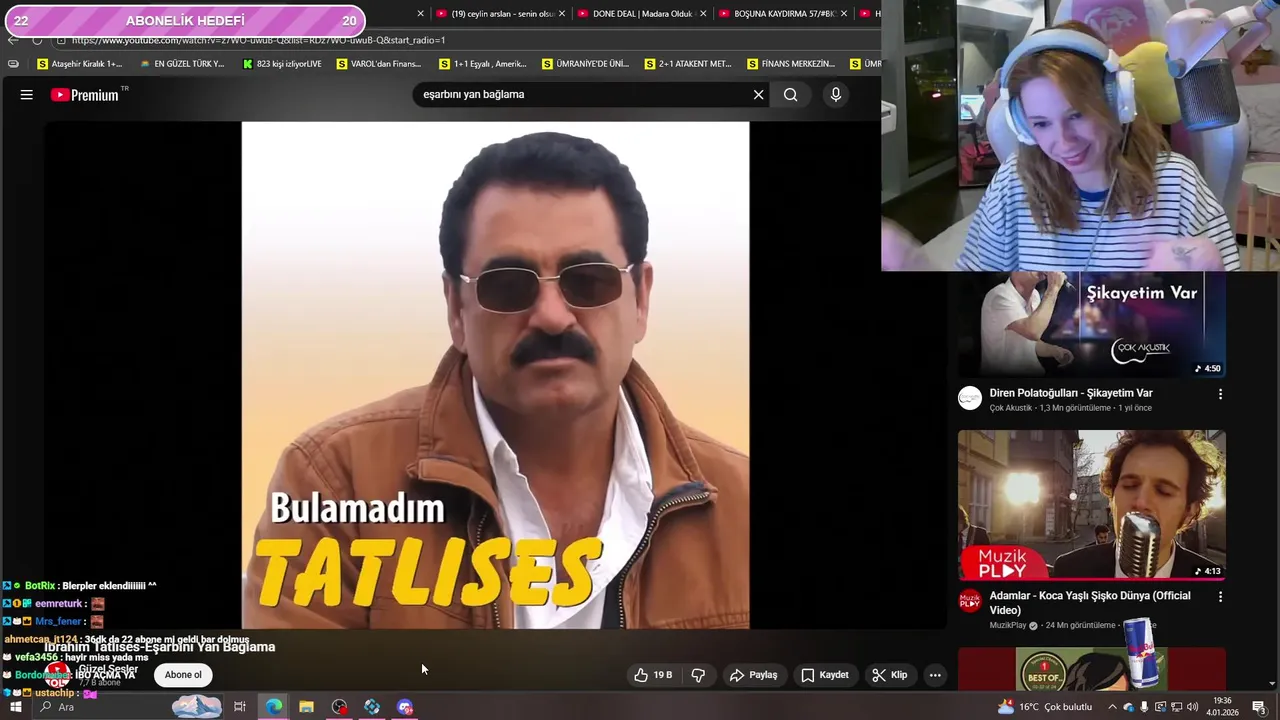Start voice search with microphone icon

[x=836, y=95]
